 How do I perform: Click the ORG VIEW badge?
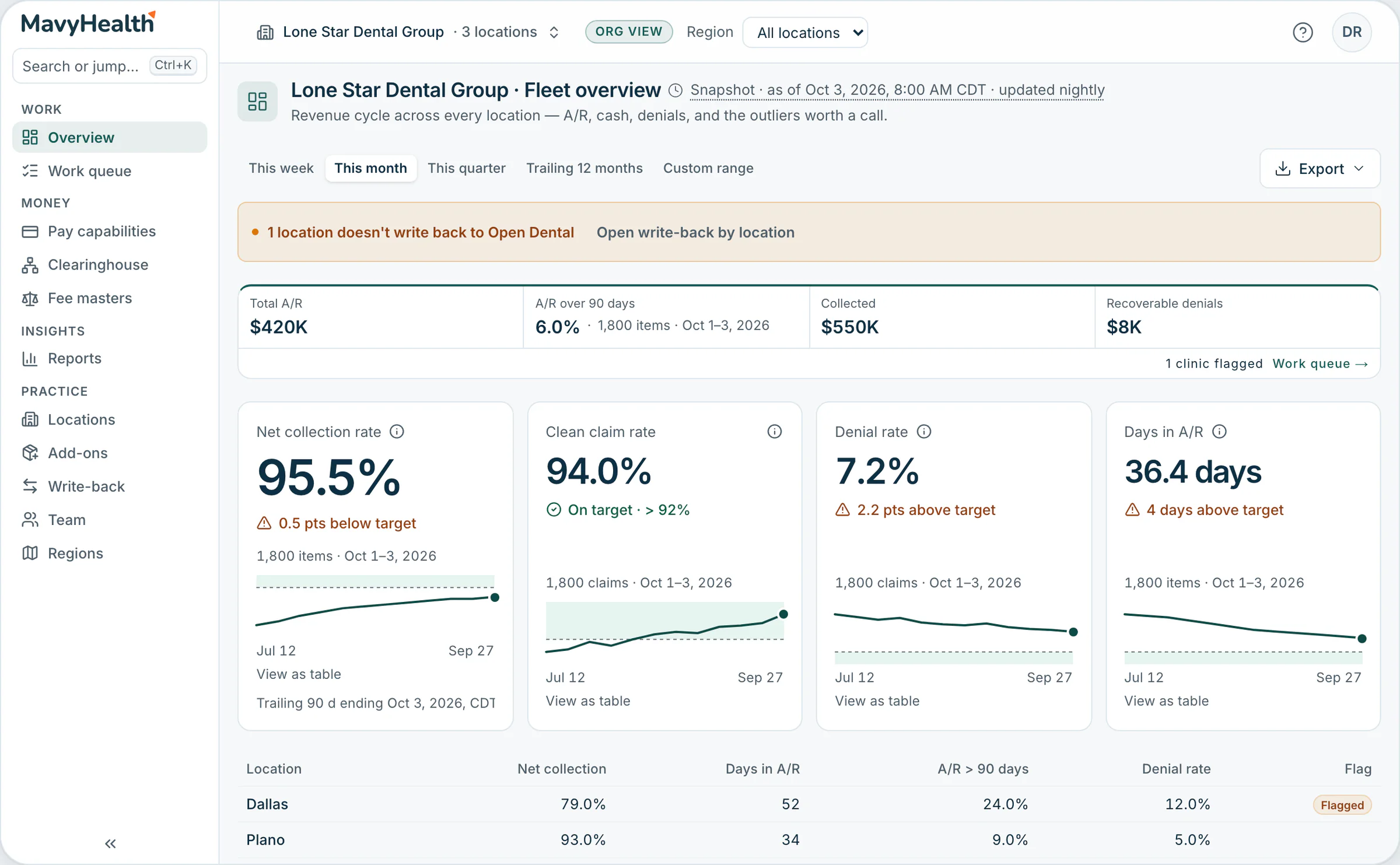tap(628, 31)
